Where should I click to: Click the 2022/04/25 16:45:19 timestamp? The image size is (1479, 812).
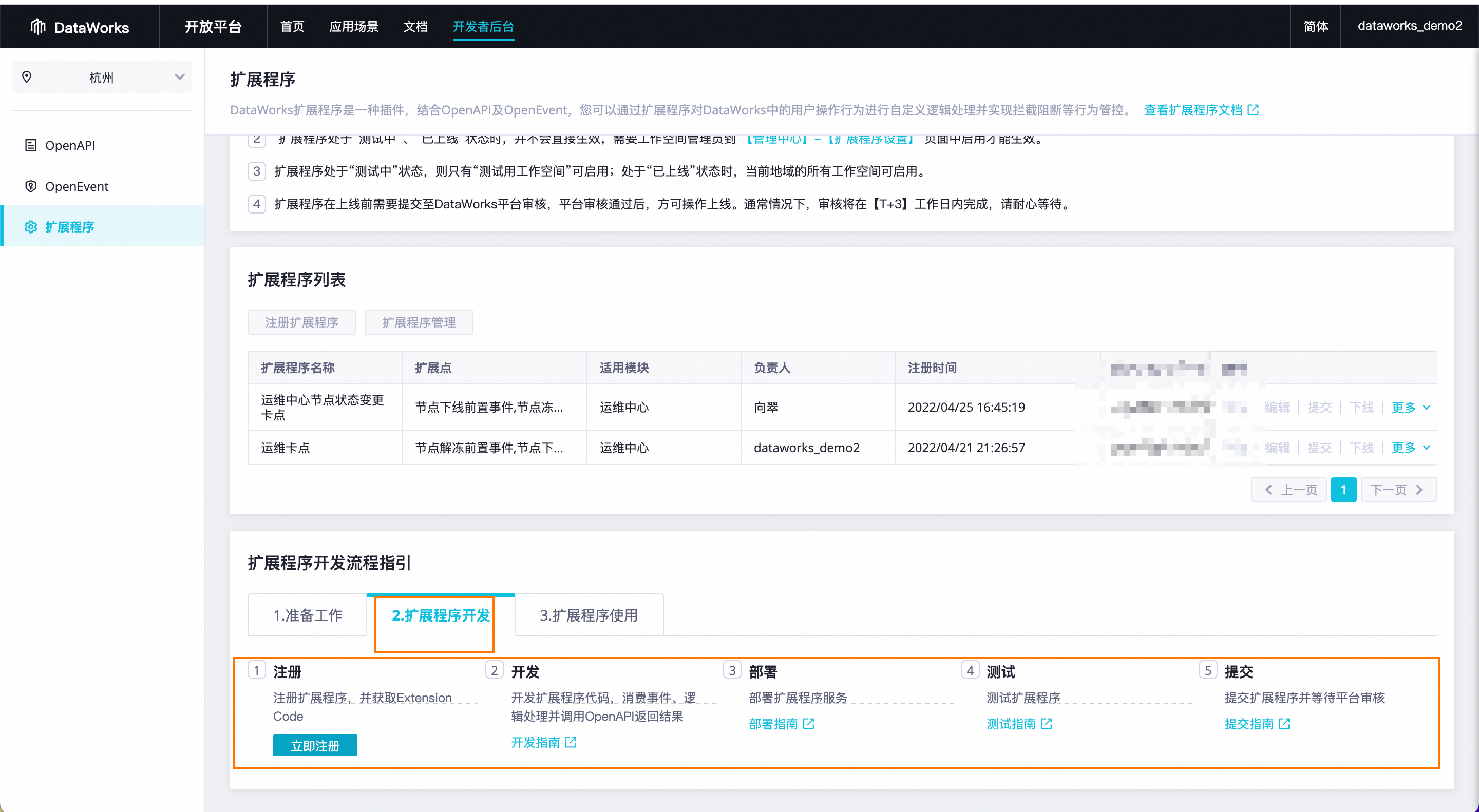[966, 408]
